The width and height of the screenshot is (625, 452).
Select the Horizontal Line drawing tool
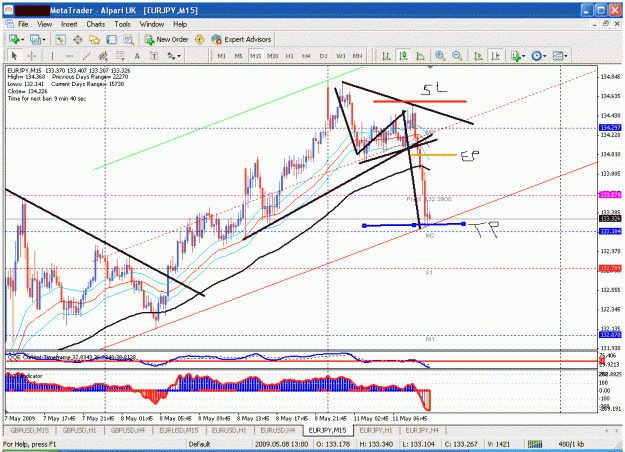point(69,56)
